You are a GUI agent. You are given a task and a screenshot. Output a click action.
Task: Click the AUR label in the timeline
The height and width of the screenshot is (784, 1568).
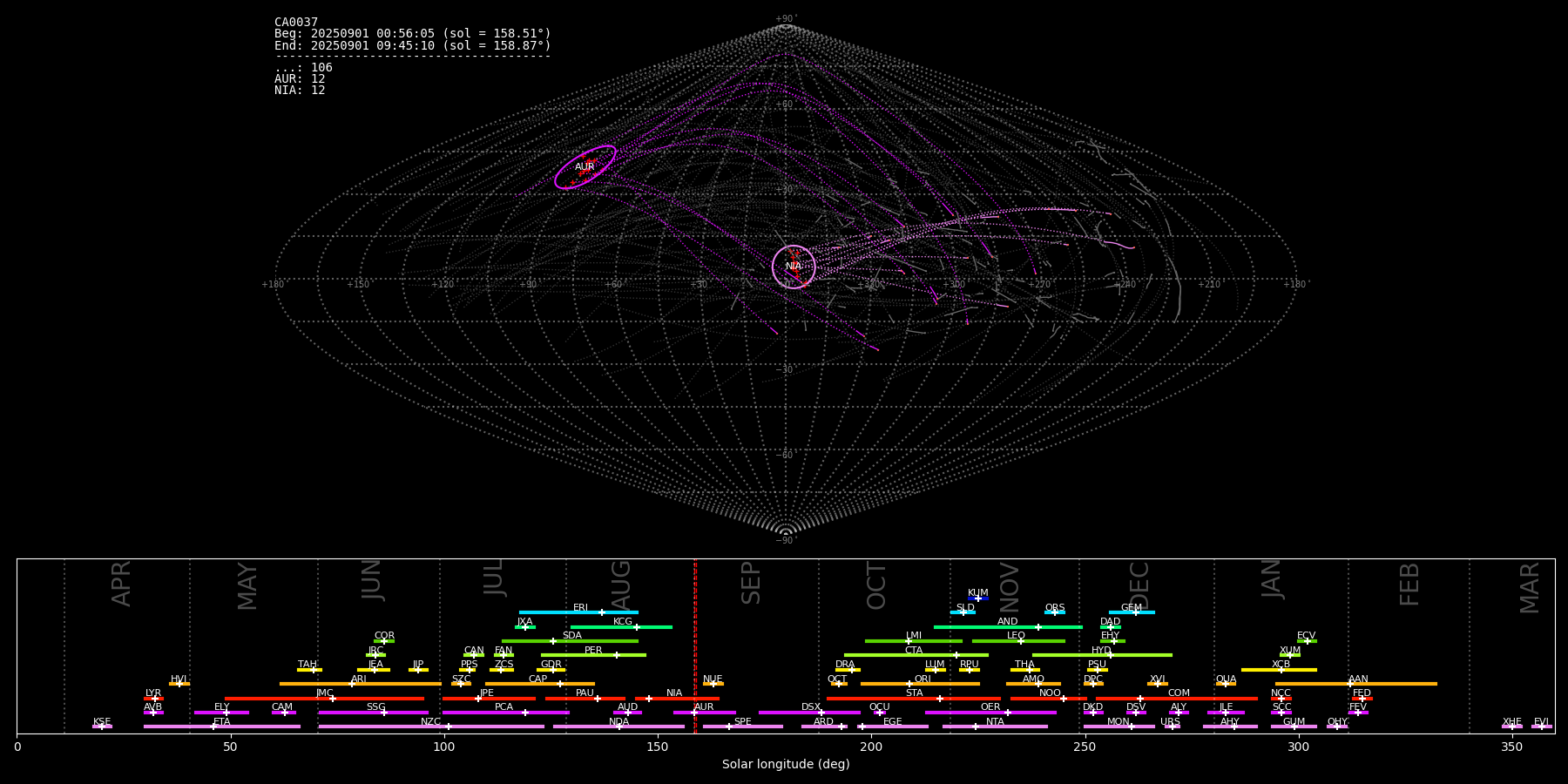coord(704,707)
